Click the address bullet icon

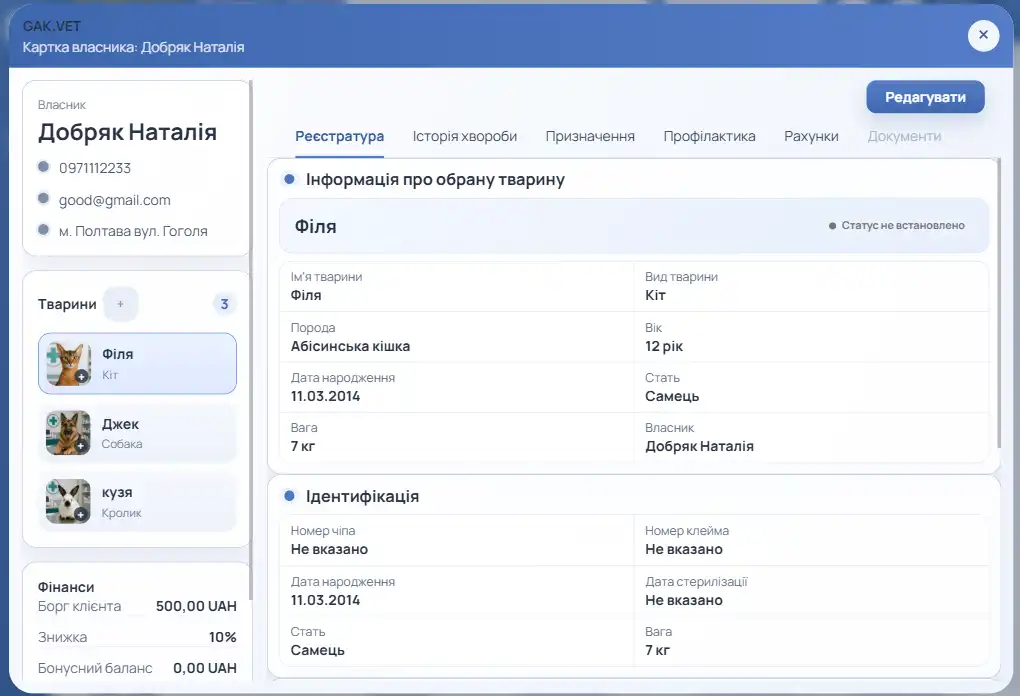44,229
